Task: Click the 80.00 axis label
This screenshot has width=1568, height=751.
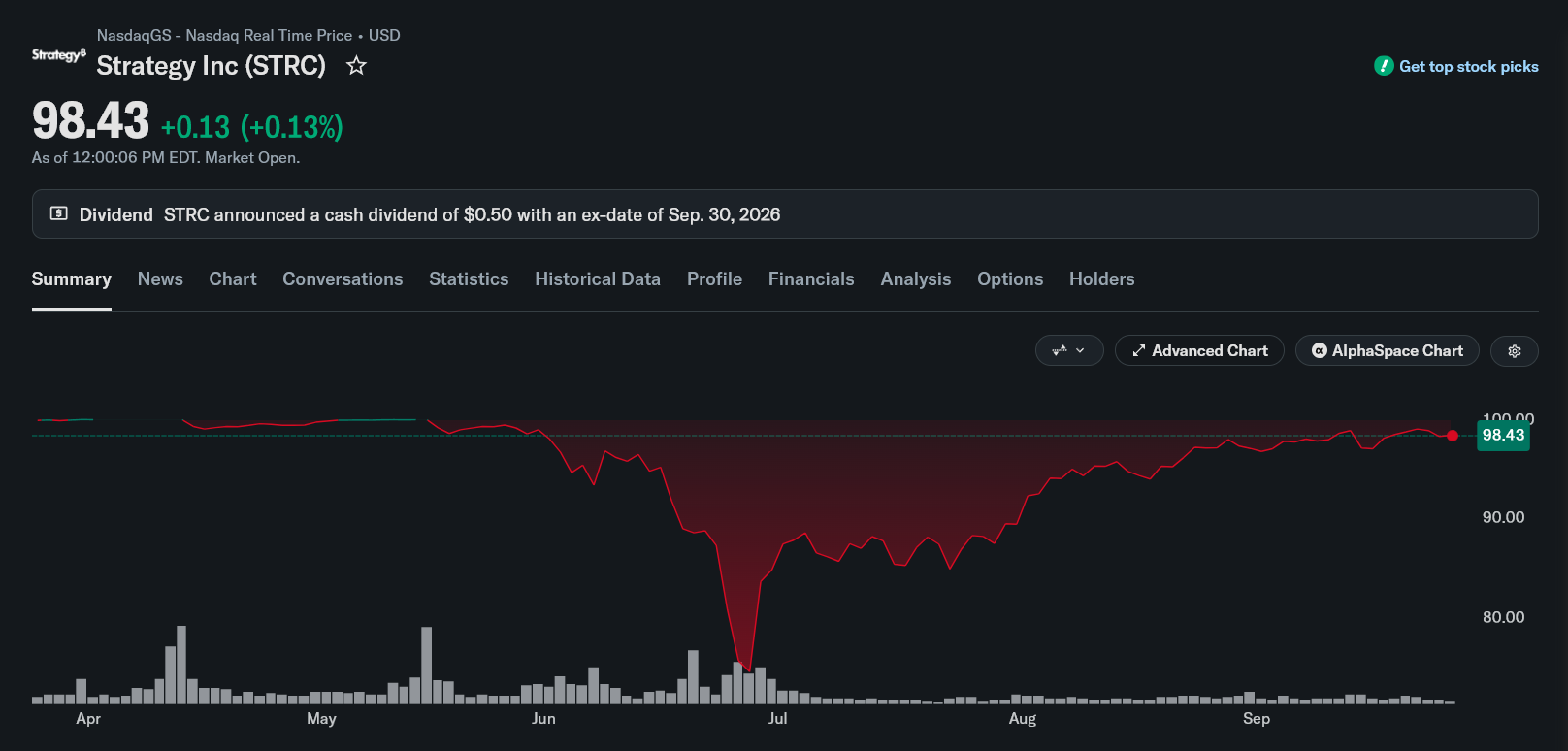Action: 1503,617
